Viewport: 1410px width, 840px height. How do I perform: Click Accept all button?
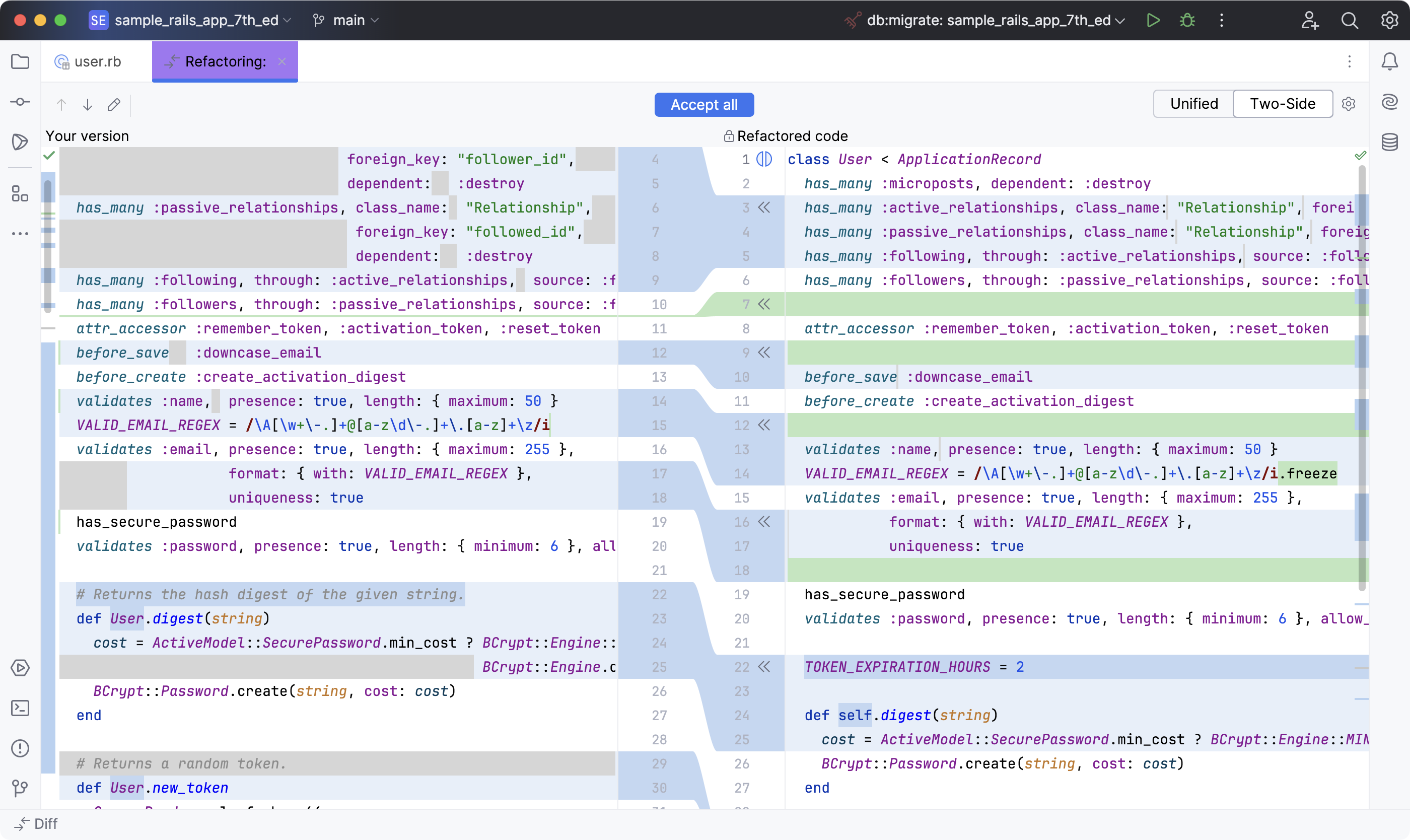pos(704,104)
